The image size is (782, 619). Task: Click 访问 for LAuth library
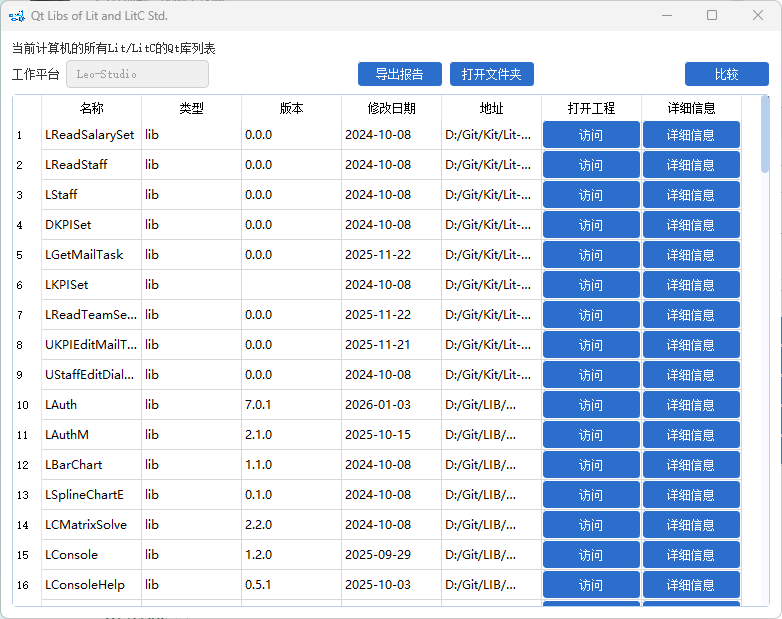point(591,405)
